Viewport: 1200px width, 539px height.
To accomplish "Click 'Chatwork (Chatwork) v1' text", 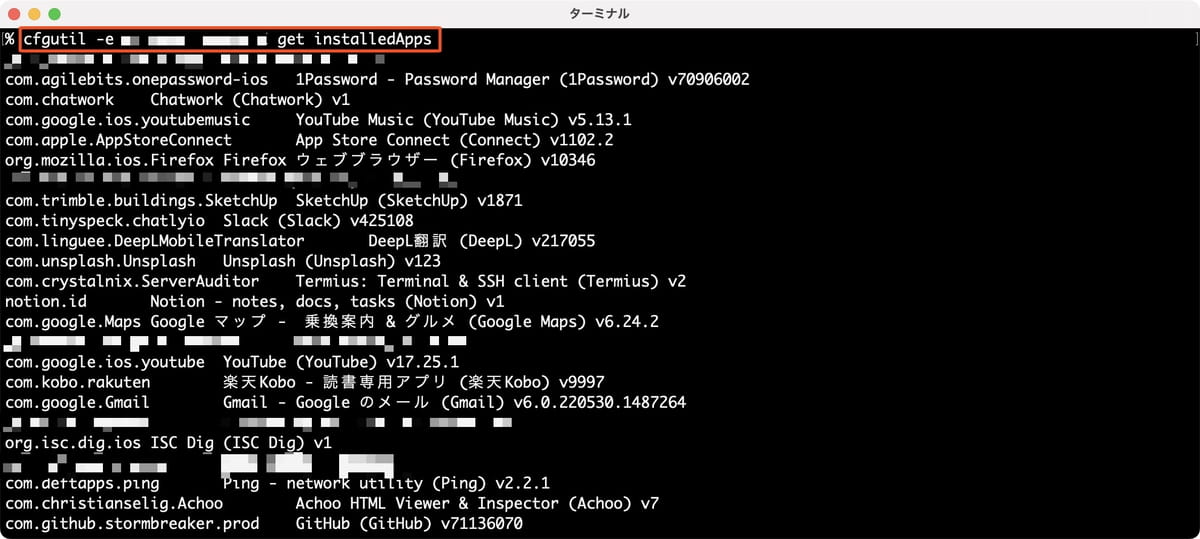I will tap(250, 100).
